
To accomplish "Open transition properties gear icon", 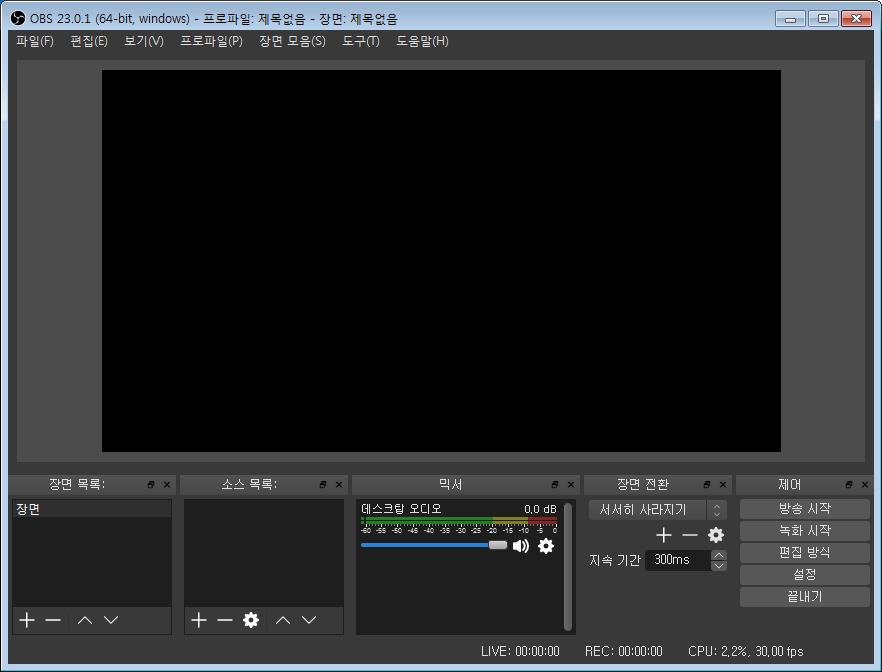I will 716,535.
